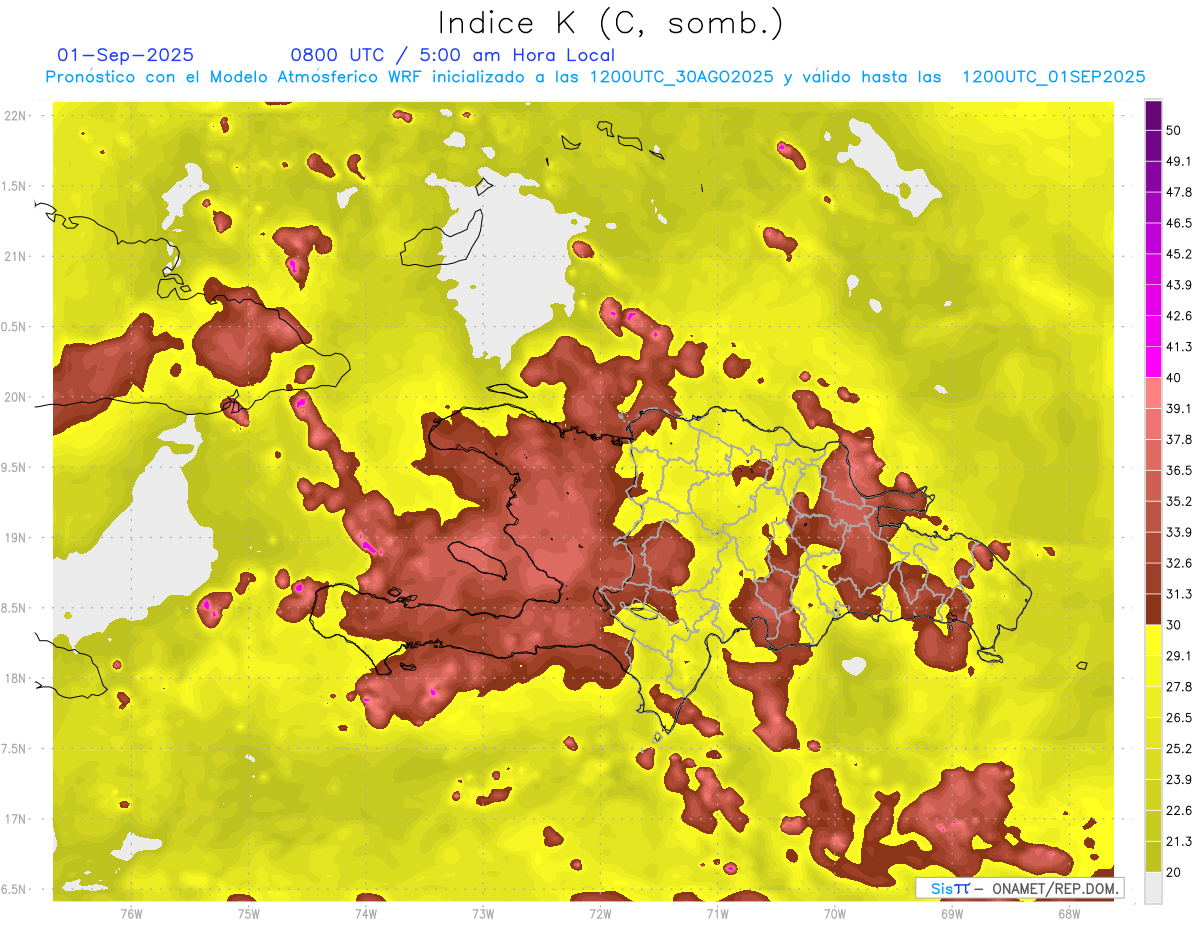Click the 'Indice K (C, somb.)' chart title

[x=611, y=23]
